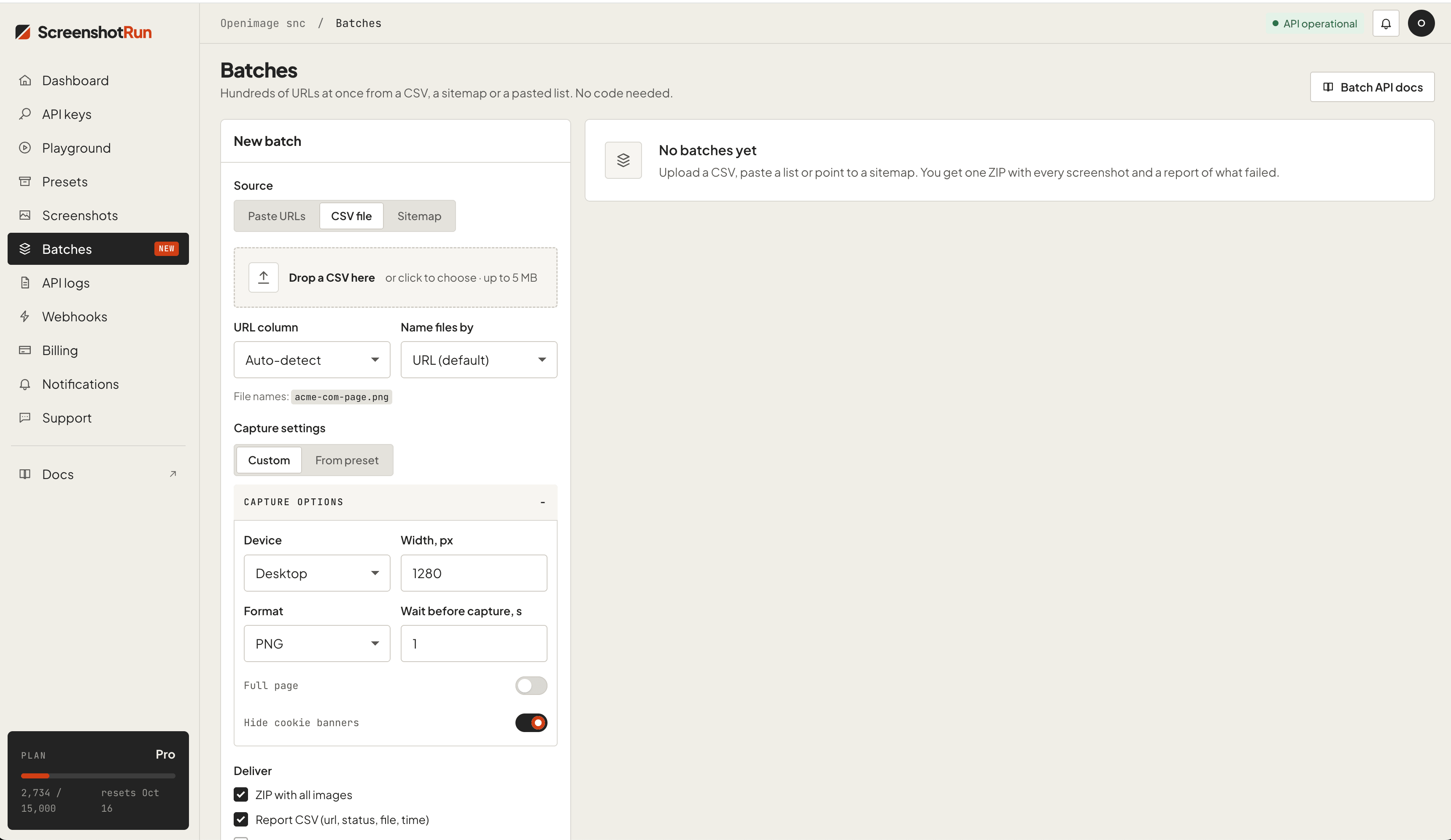Click the Docs book icon in sidebar
Viewport: 1451px width, 840px height.
coord(25,474)
